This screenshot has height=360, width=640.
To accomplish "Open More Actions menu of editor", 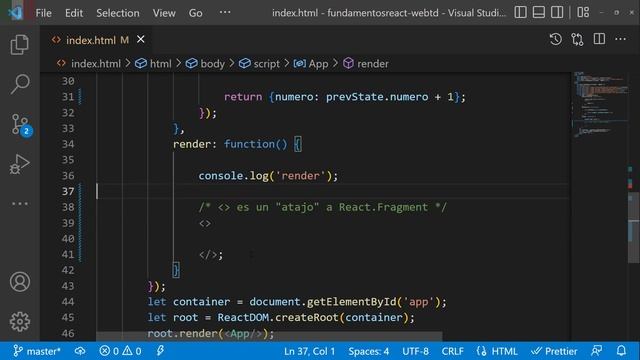I will click(620, 39).
